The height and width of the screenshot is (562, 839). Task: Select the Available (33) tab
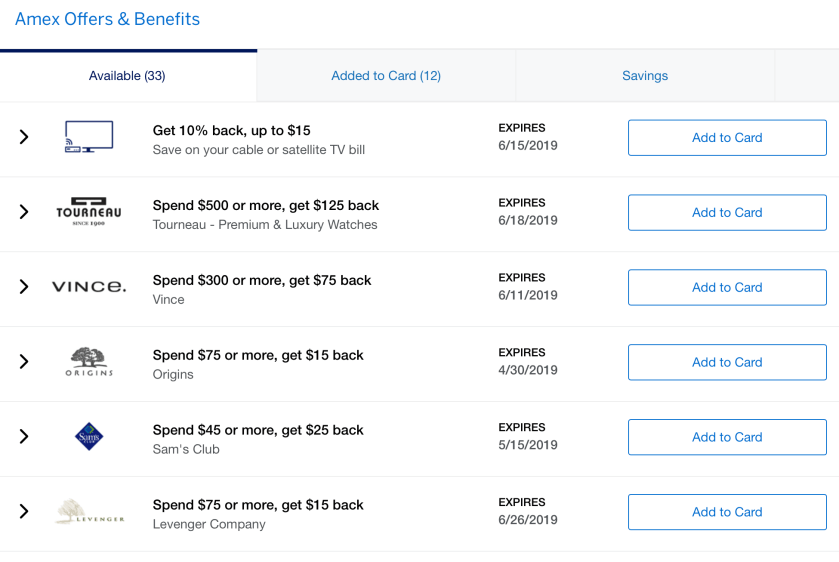[127, 76]
